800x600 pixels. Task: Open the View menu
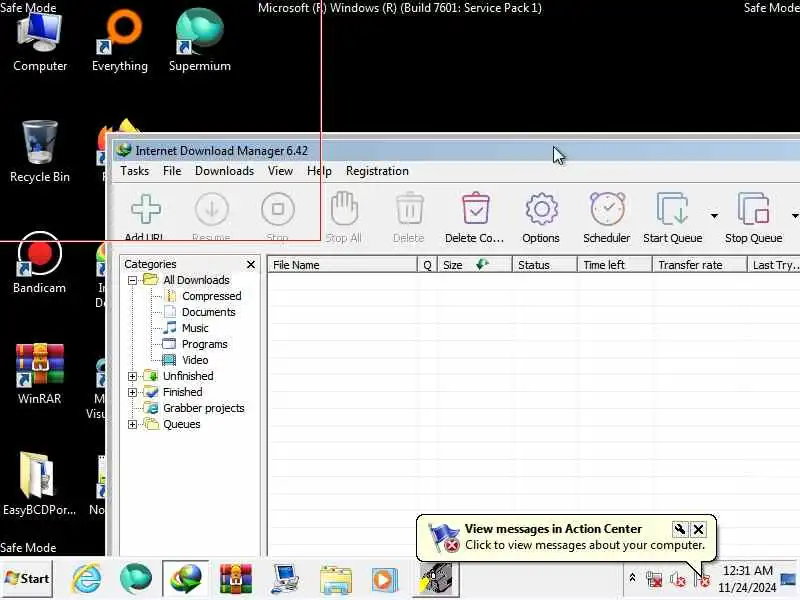pyautogui.click(x=281, y=171)
